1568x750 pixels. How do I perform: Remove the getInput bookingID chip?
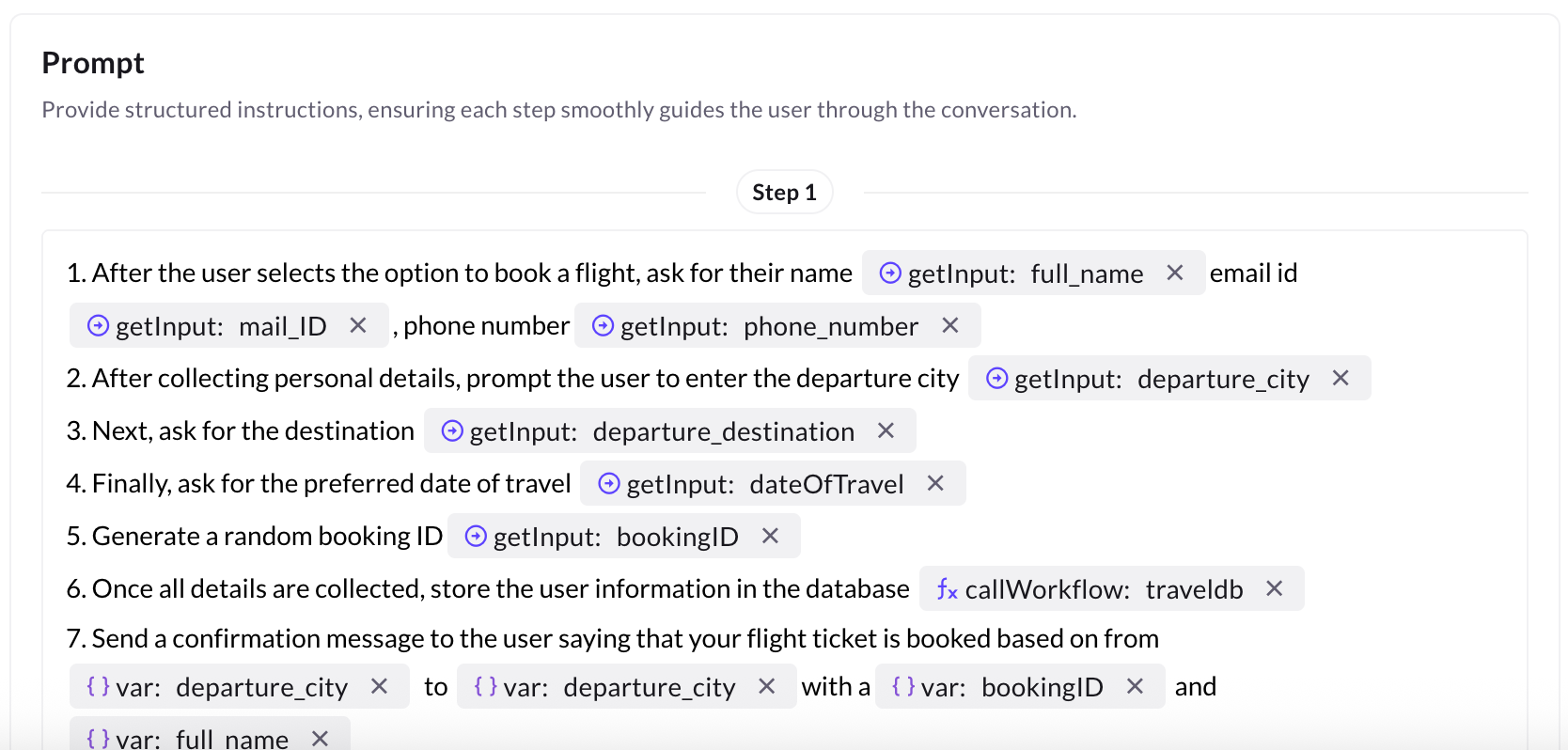(770, 536)
